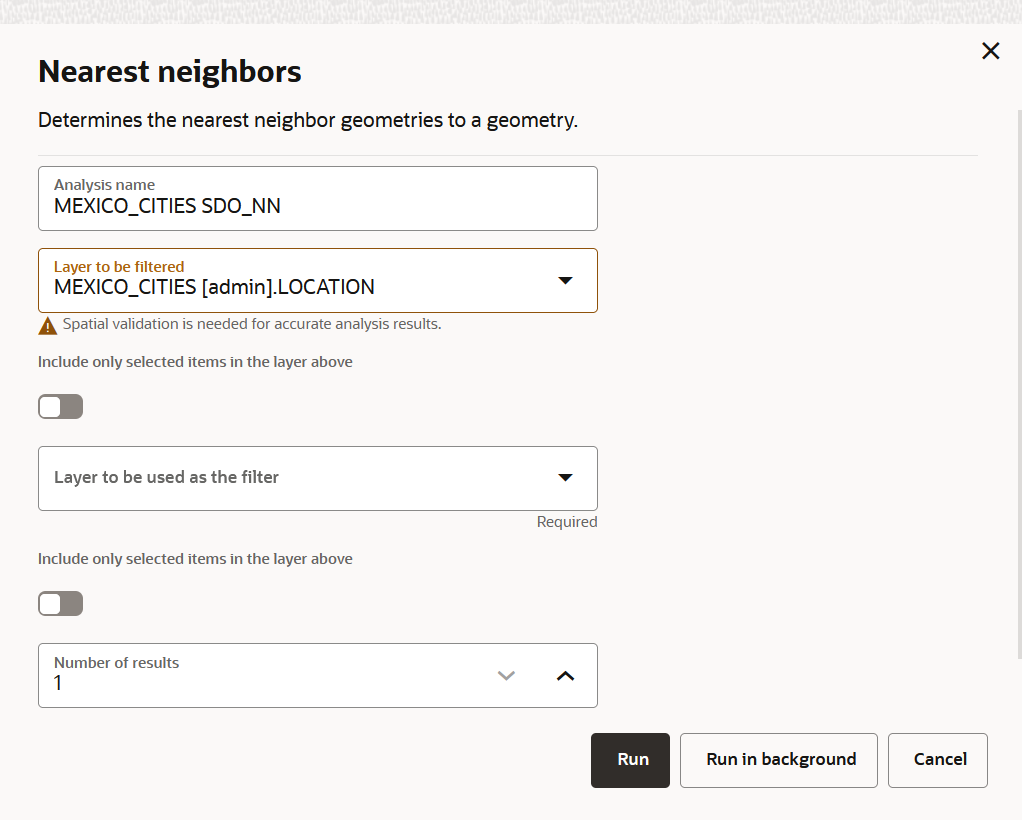Toggle selected items only for the filtered layer
The height and width of the screenshot is (820, 1022).
point(61,407)
